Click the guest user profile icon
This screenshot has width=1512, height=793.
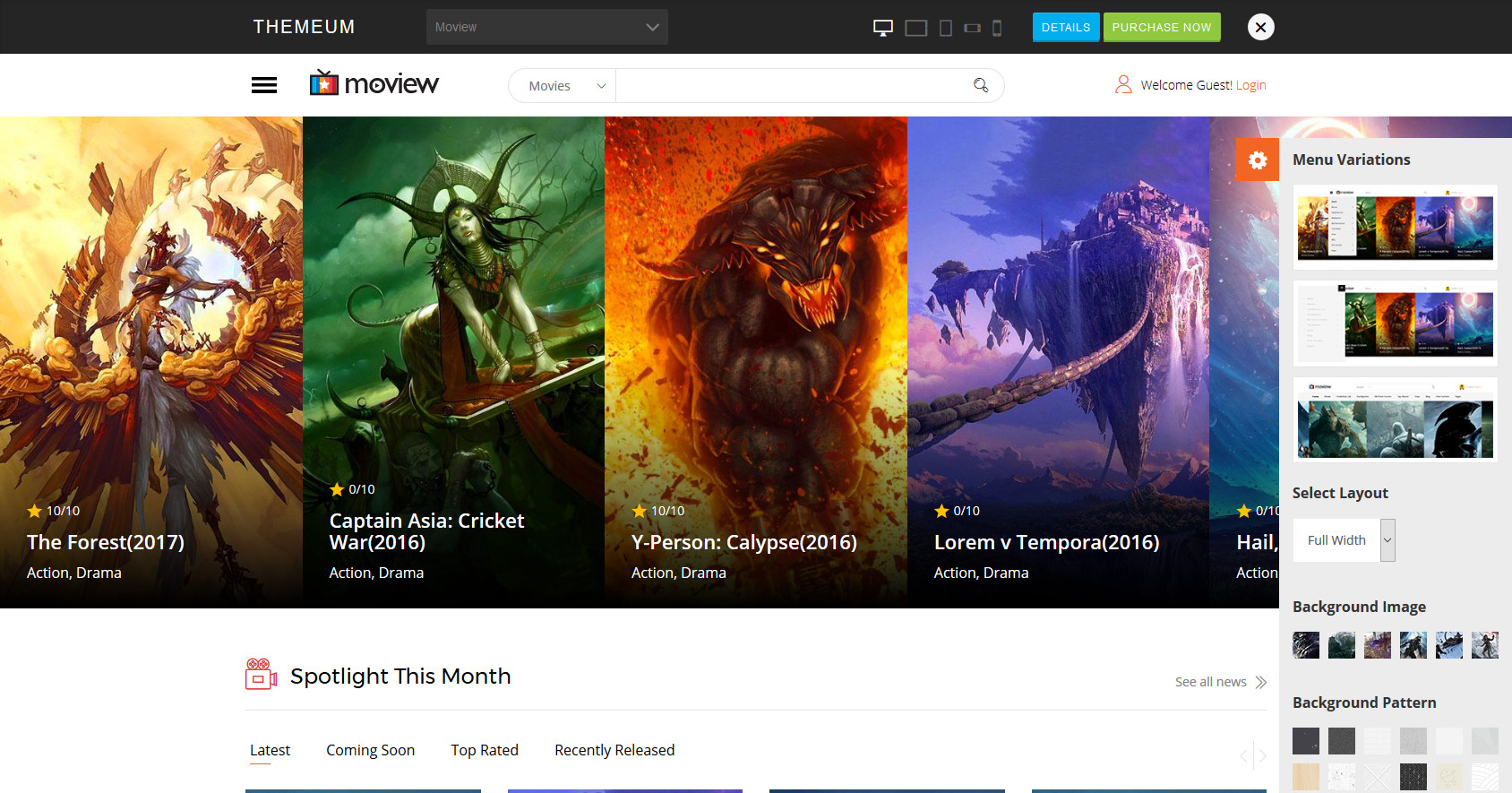click(x=1122, y=84)
